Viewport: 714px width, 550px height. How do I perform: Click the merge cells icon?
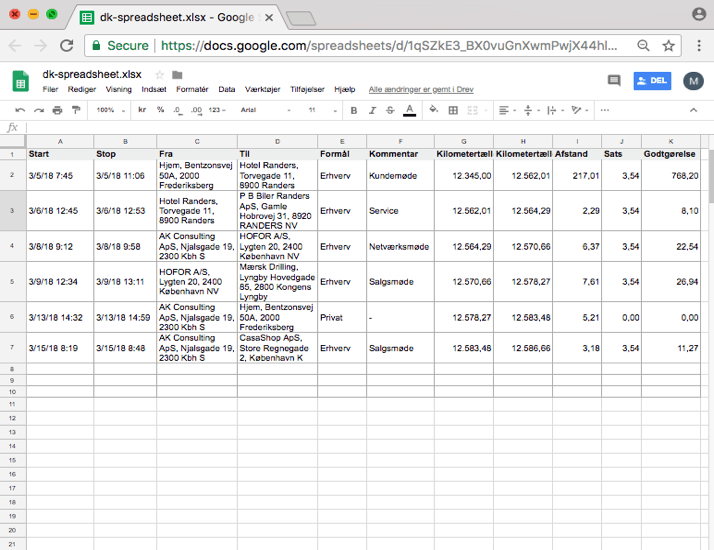coord(473,110)
